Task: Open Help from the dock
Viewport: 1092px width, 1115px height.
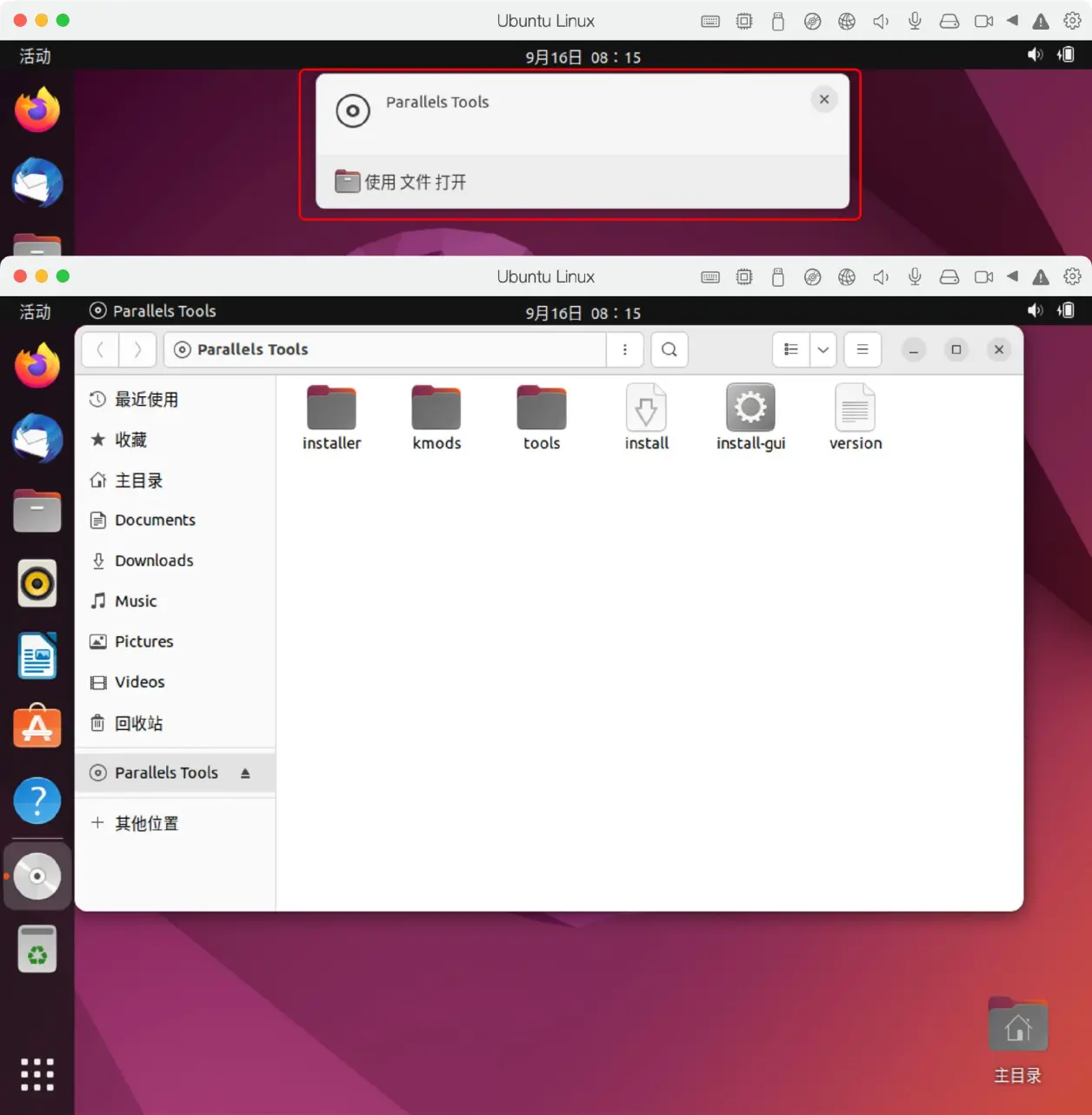Action: (37, 800)
